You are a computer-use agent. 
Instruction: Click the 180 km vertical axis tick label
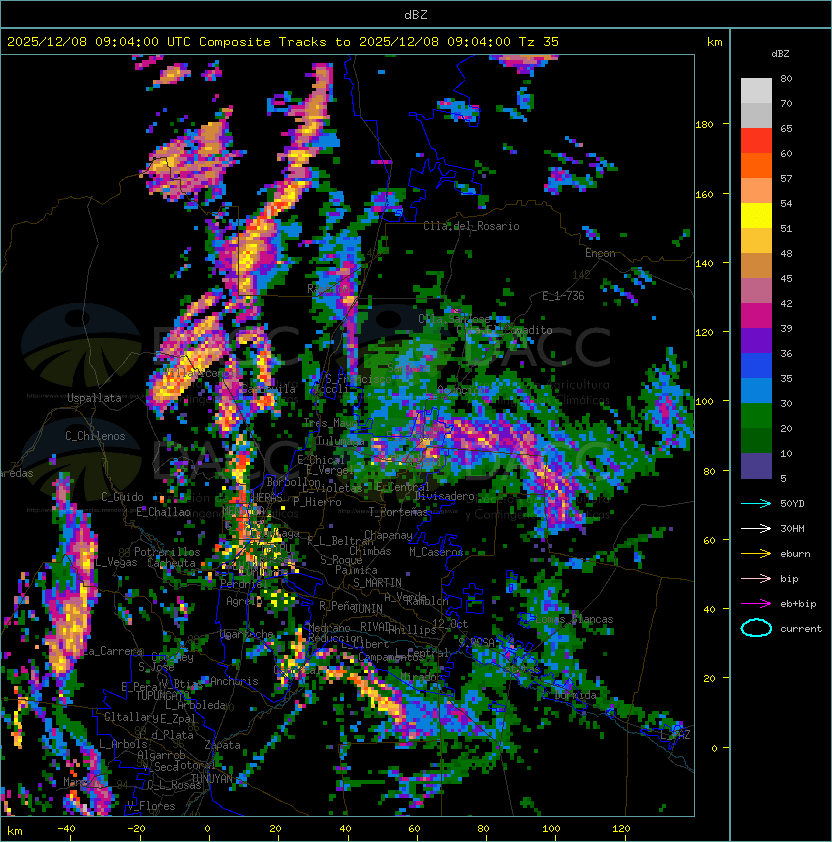tap(704, 124)
